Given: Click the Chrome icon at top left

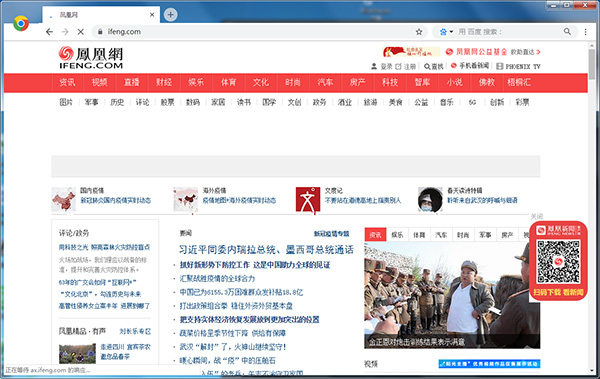Looking at the screenshot, I should 21,23.
